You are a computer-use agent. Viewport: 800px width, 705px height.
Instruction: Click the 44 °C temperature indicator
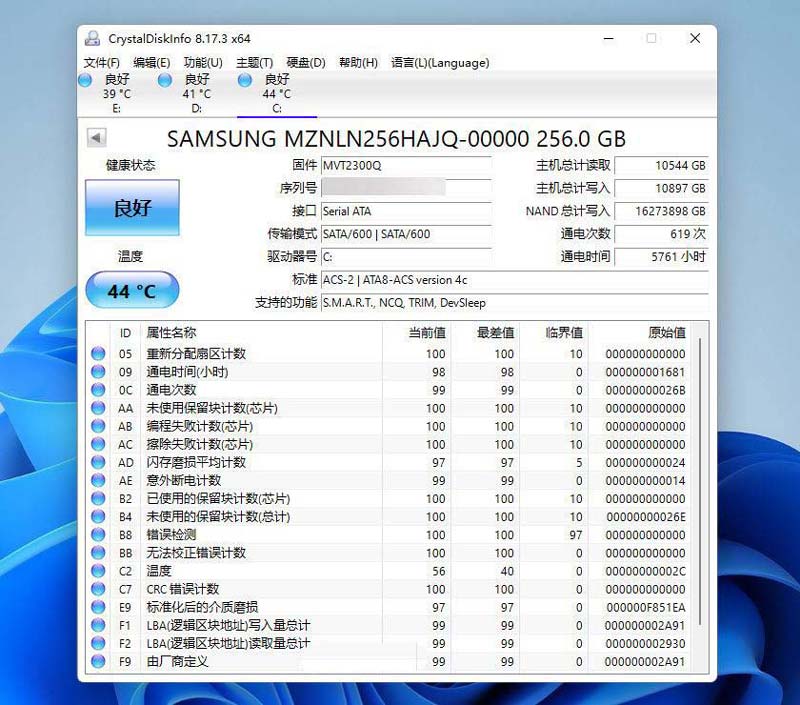(x=132, y=291)
